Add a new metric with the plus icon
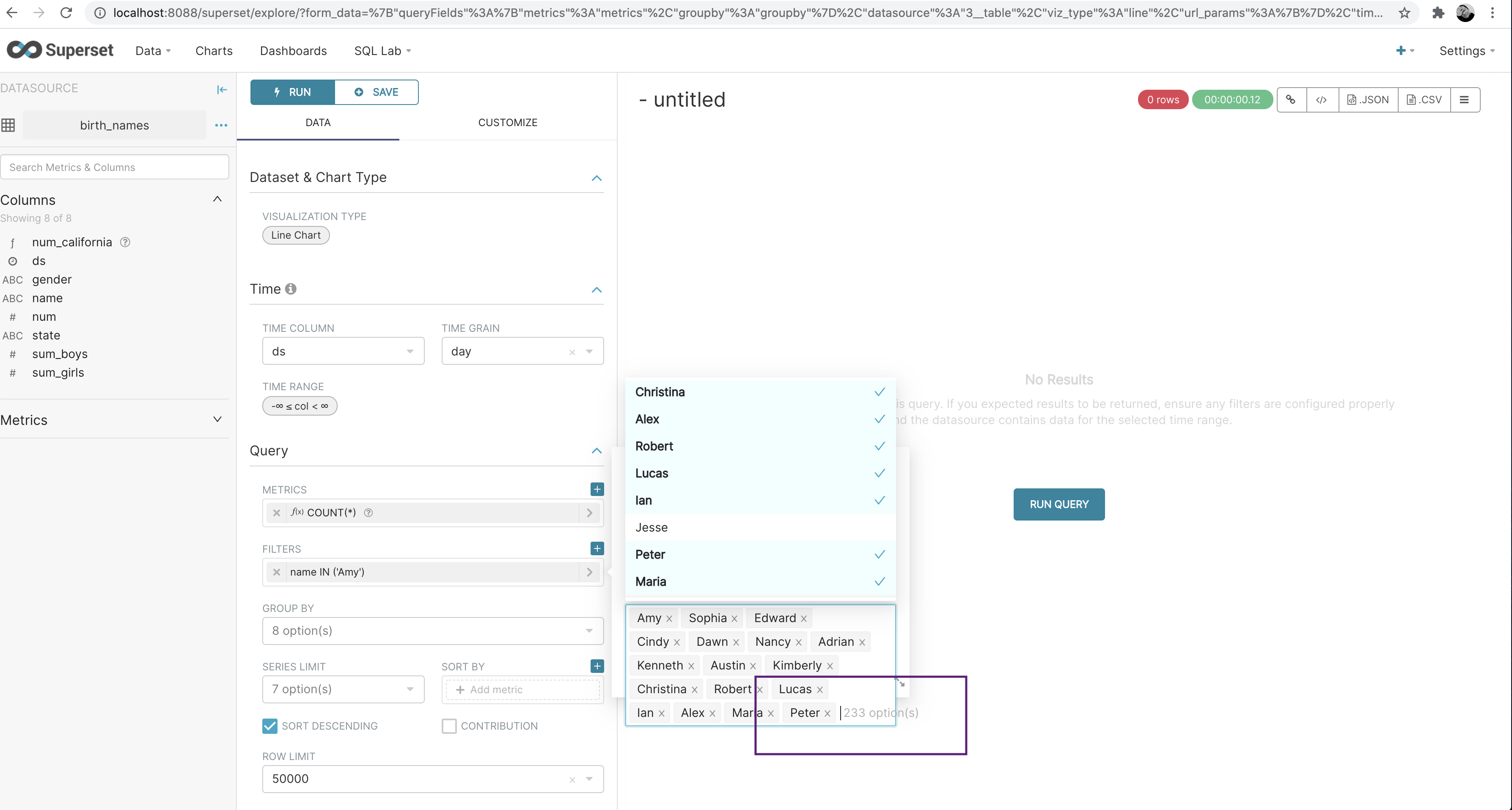Screen dimensions: 1512x810 click(x=597, y=488)
